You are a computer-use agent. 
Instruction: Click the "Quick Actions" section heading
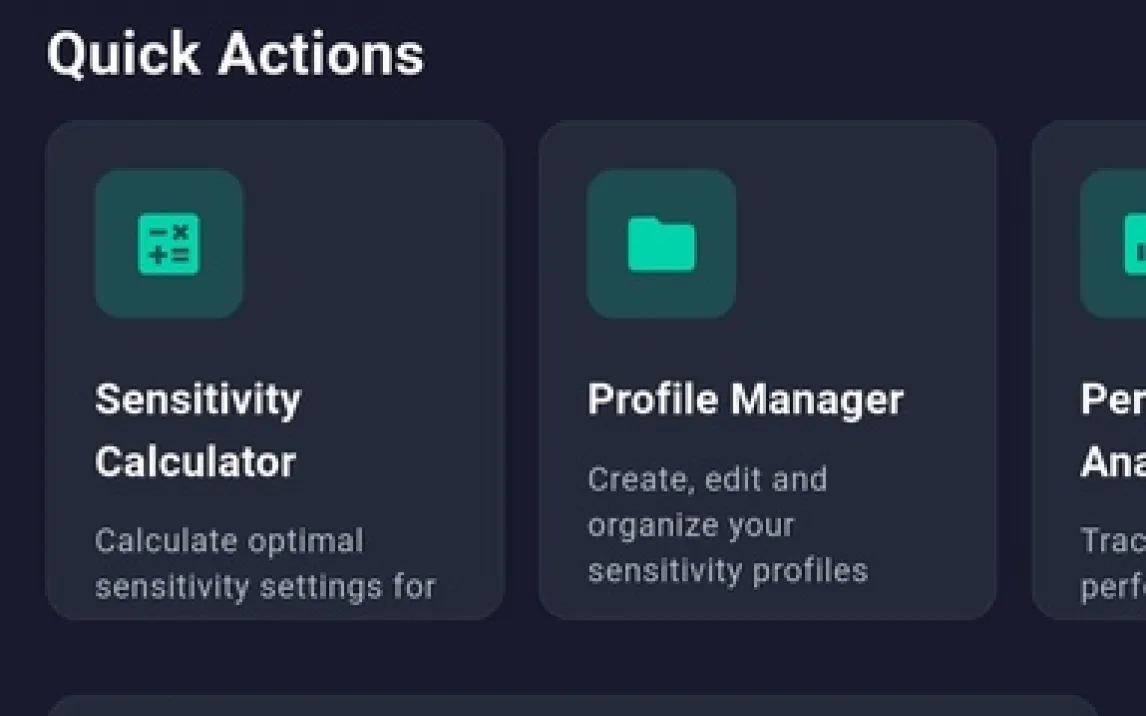(x=235, y=54)
